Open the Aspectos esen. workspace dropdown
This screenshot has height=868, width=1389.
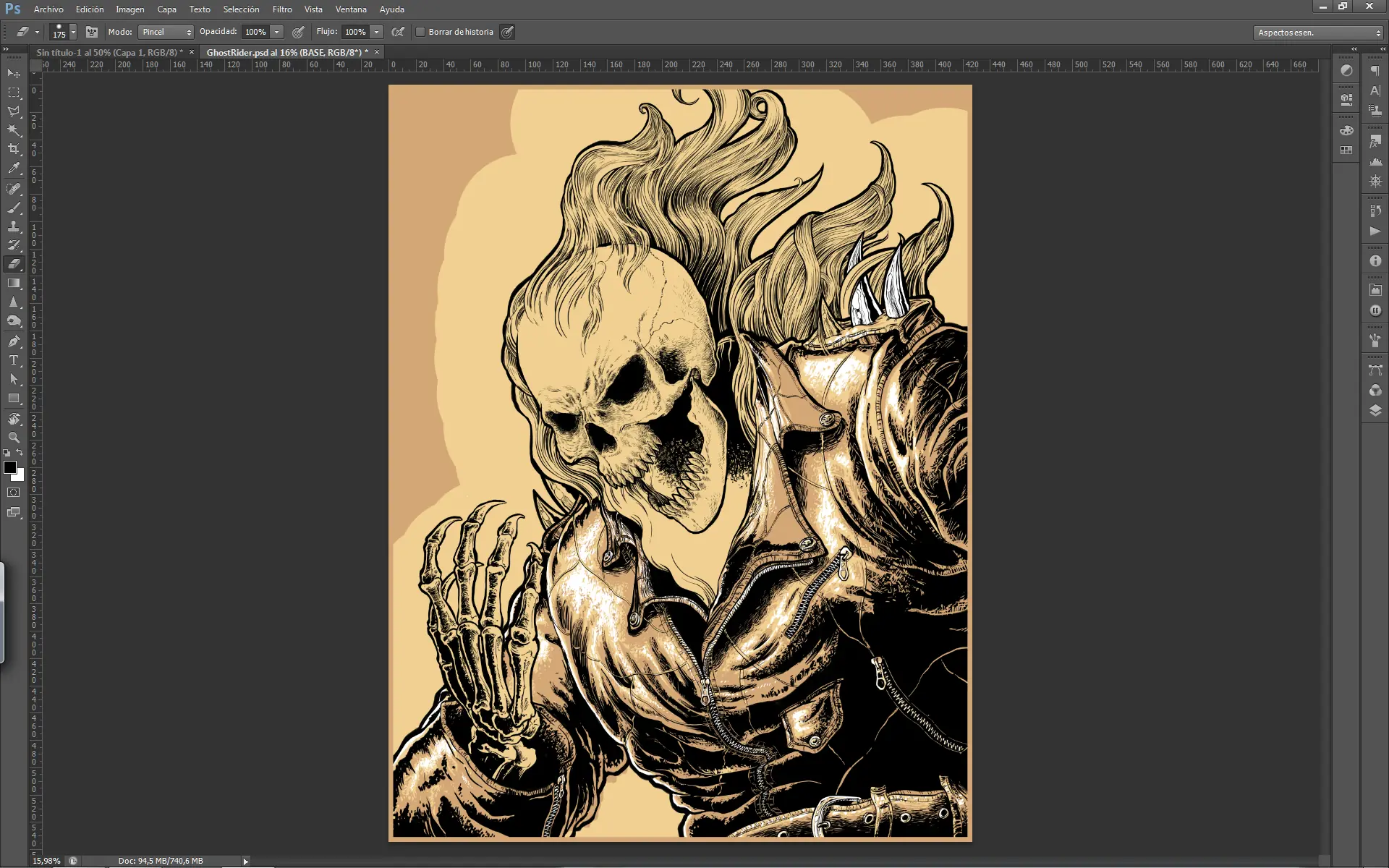[1318, 33]
